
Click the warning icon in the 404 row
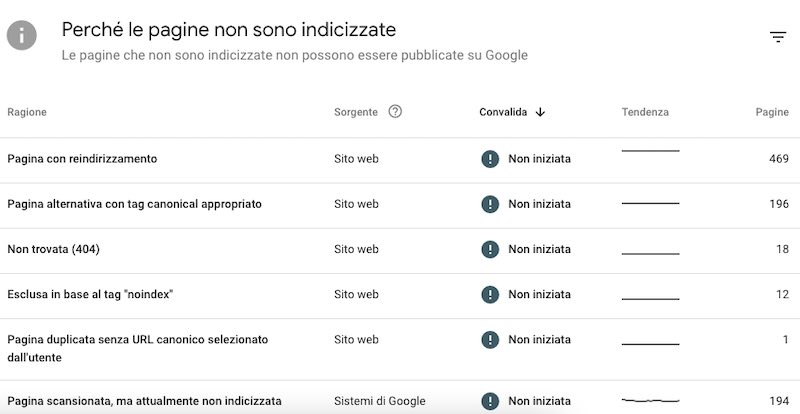[490, 249]
